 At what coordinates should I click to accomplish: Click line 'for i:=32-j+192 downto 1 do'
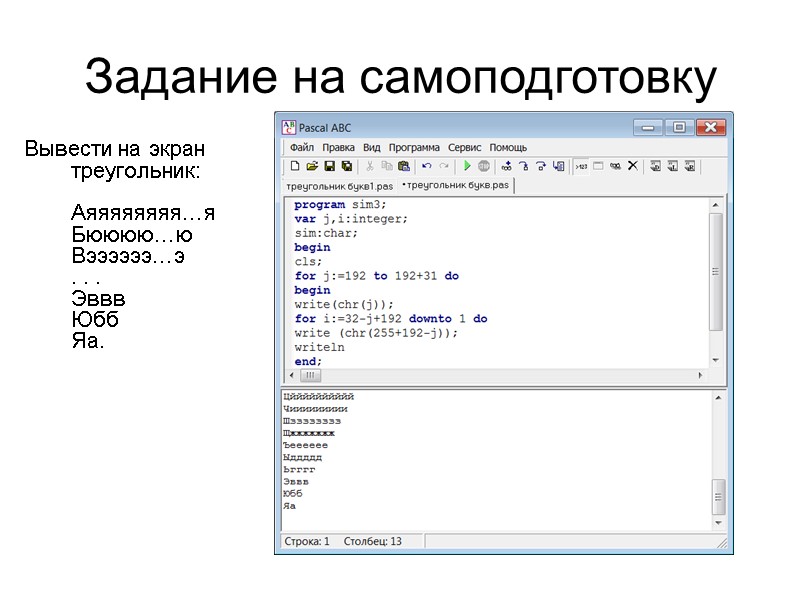pyautogui.click(x=391, y=319)
